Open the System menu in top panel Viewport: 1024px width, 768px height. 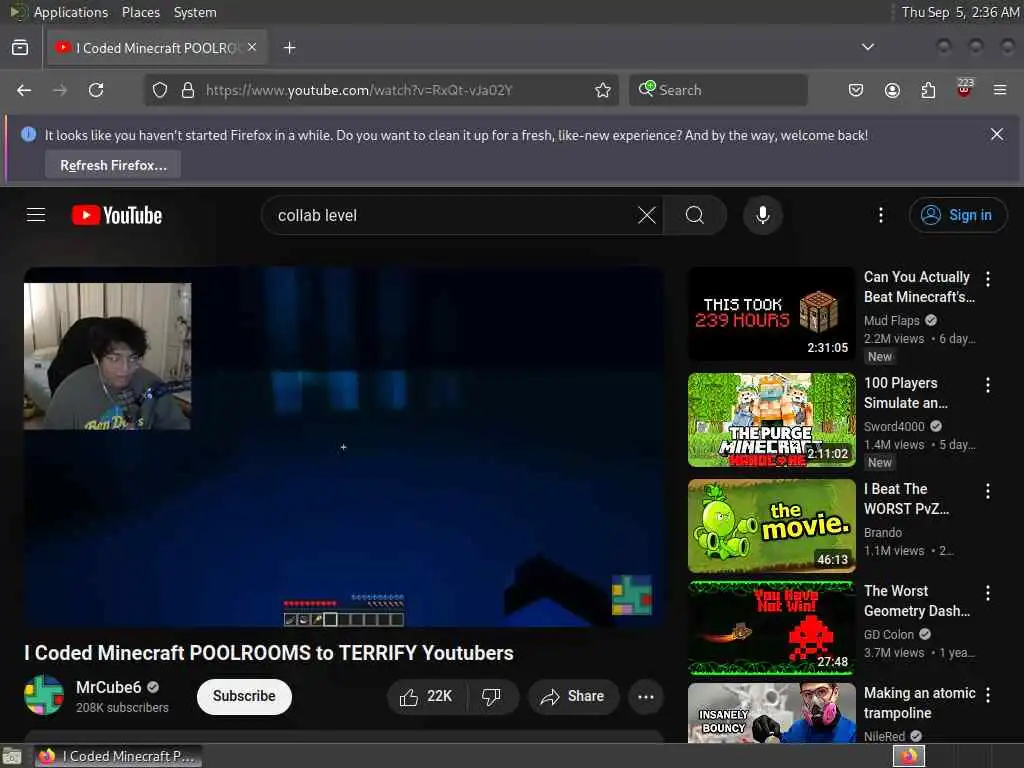click(195, 12)
